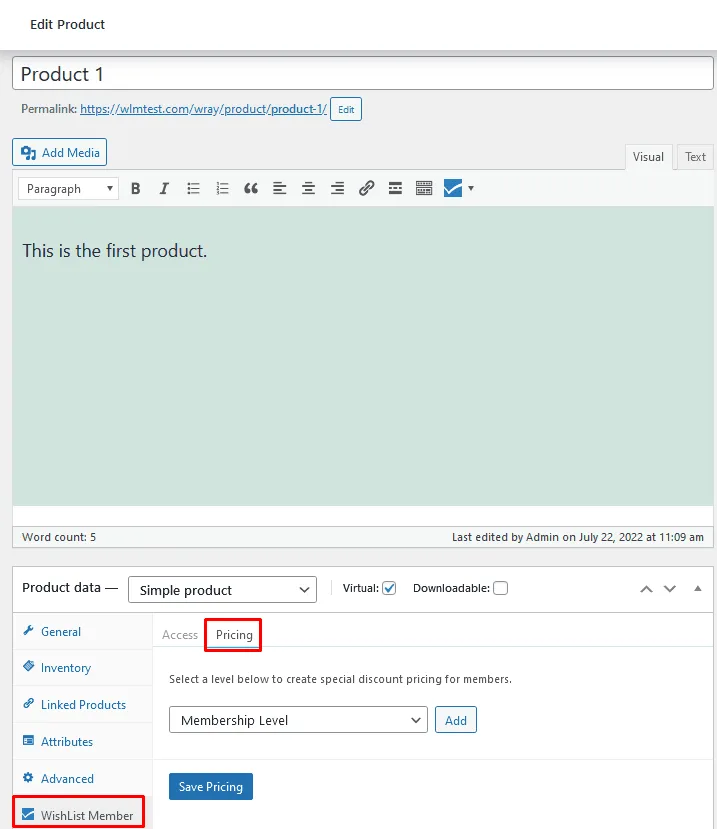Check the Downloadable checkbox

pyautogui.click(x=500, y=588)
